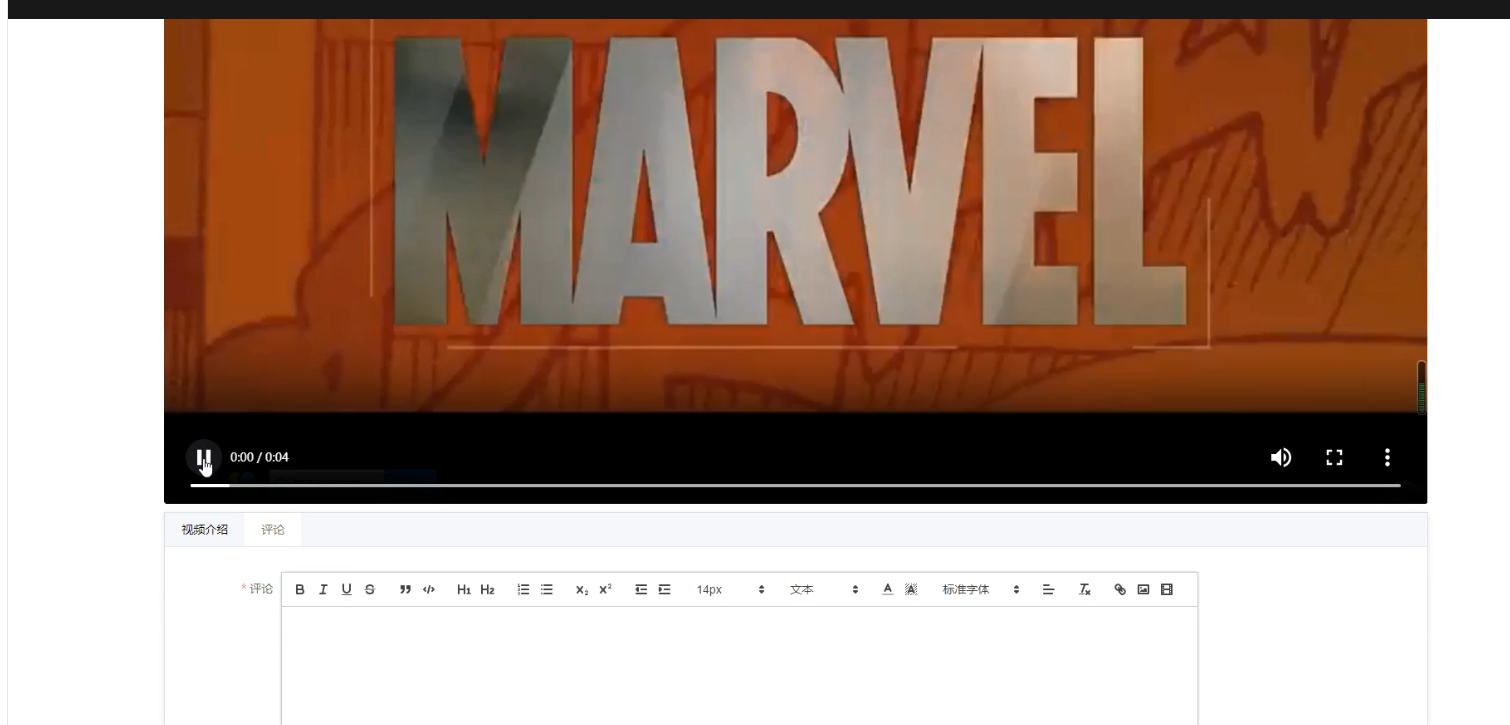
Task: Seek along the video progress bar
Action: [x=796, y=485]
